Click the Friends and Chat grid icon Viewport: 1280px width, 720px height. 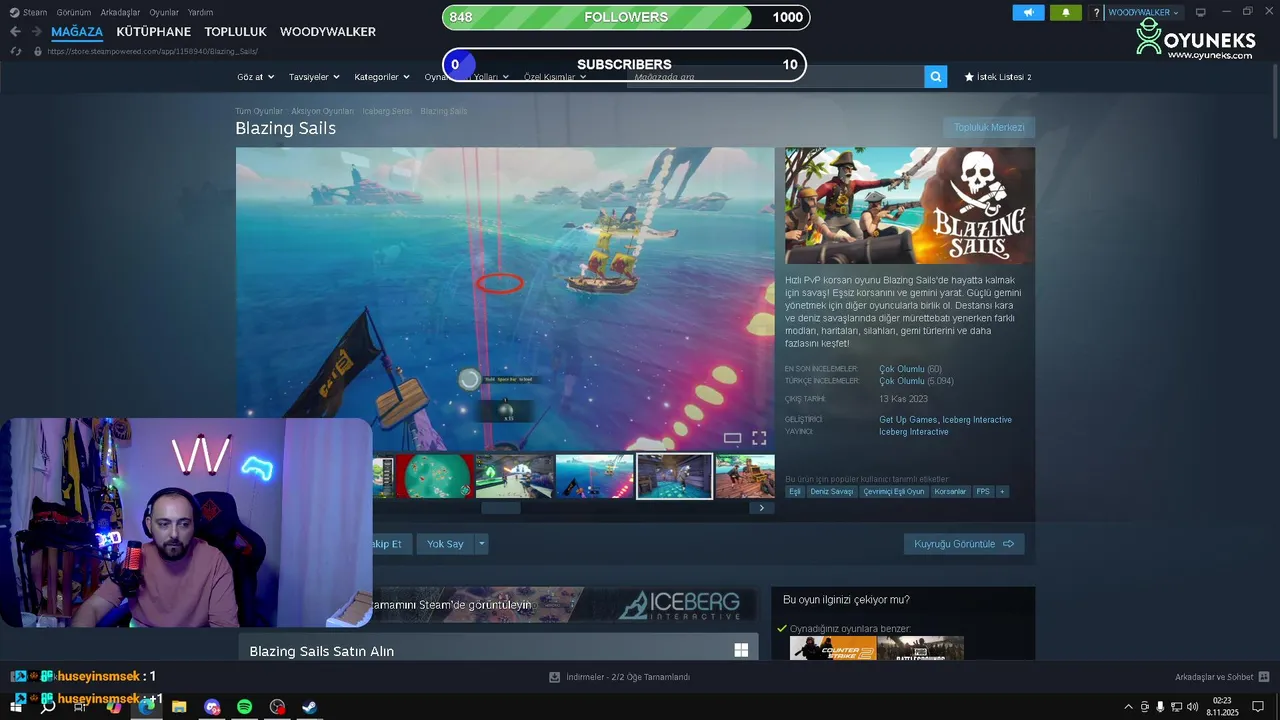[x=1264, y=677]
